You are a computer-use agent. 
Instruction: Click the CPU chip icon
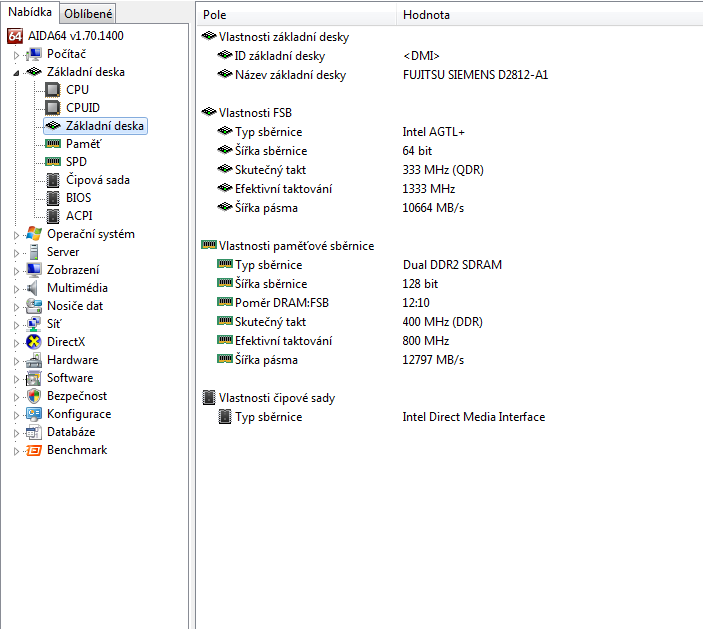pos(53,90)
